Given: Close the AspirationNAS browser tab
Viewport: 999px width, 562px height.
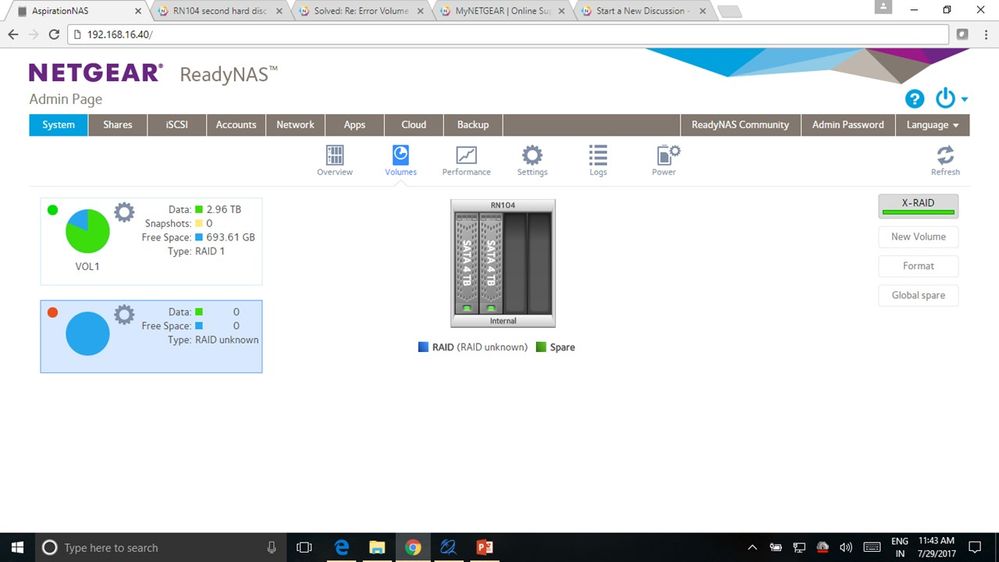Looking at the screenshot, I should point(138,11).
